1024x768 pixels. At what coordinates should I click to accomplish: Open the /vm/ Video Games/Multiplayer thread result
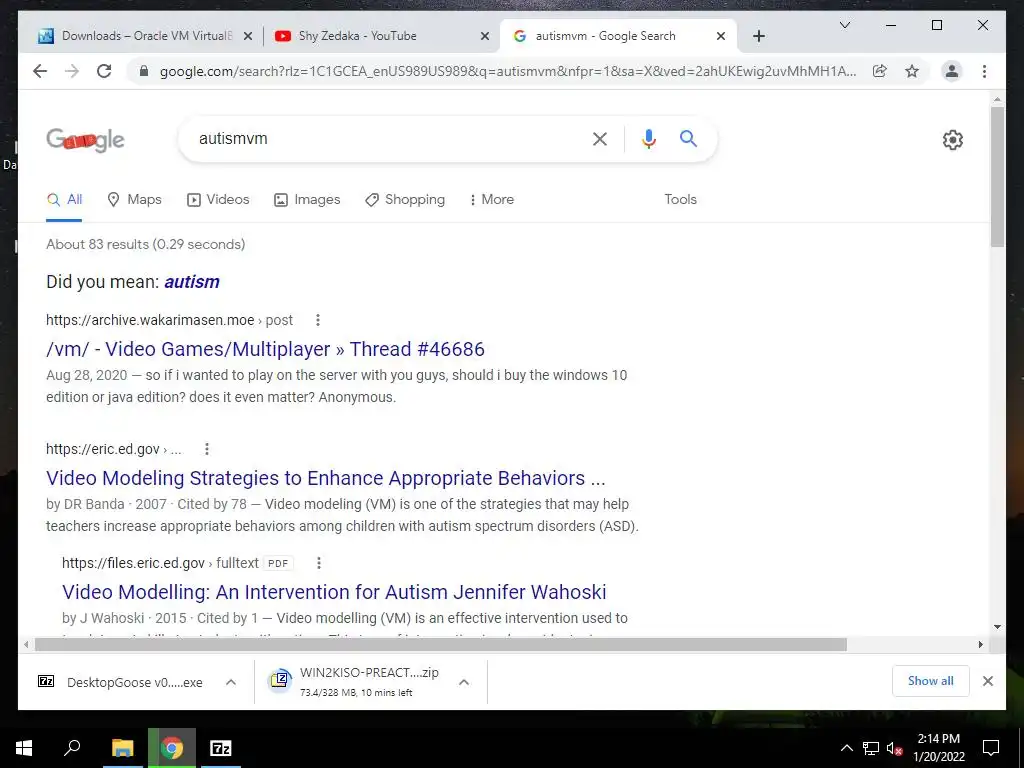click(x=265, y=349)
